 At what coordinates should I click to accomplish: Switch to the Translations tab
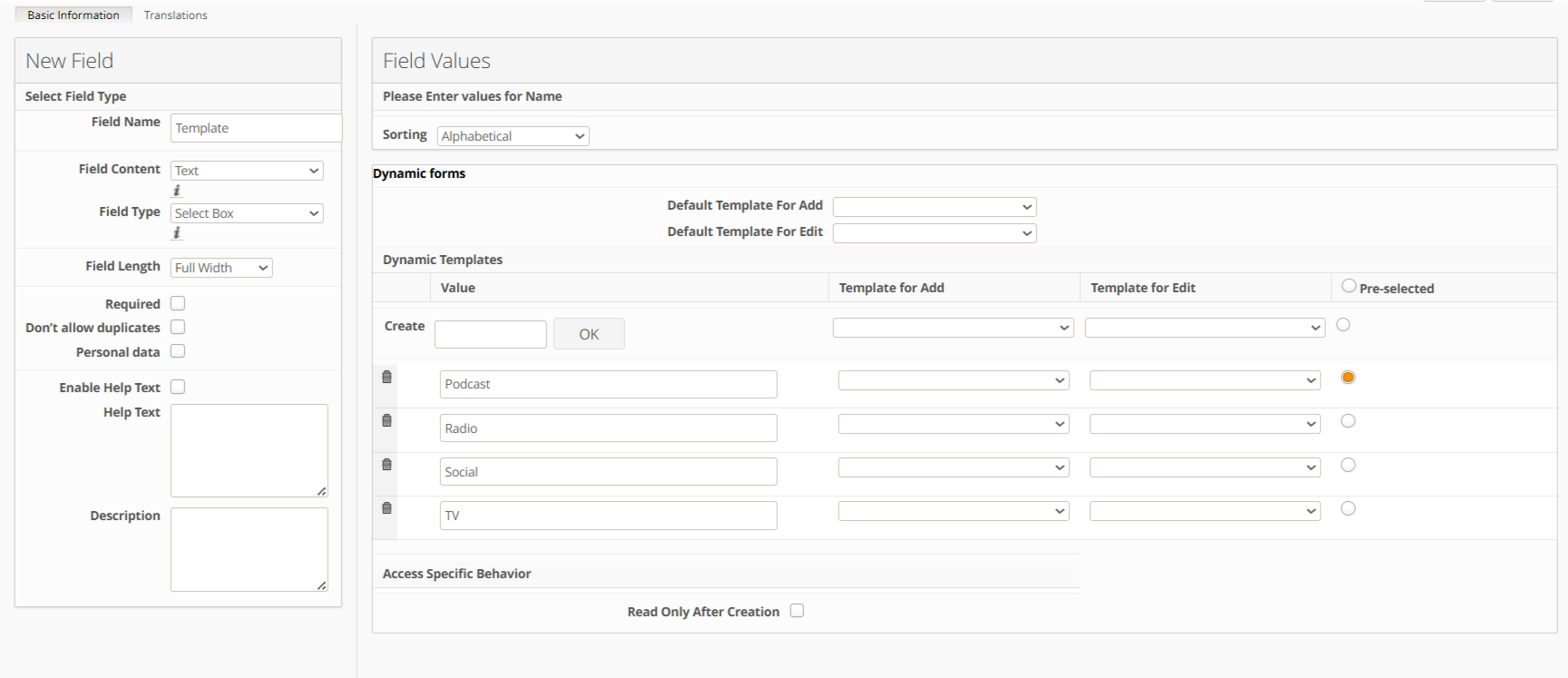click(x=175, y=15)
